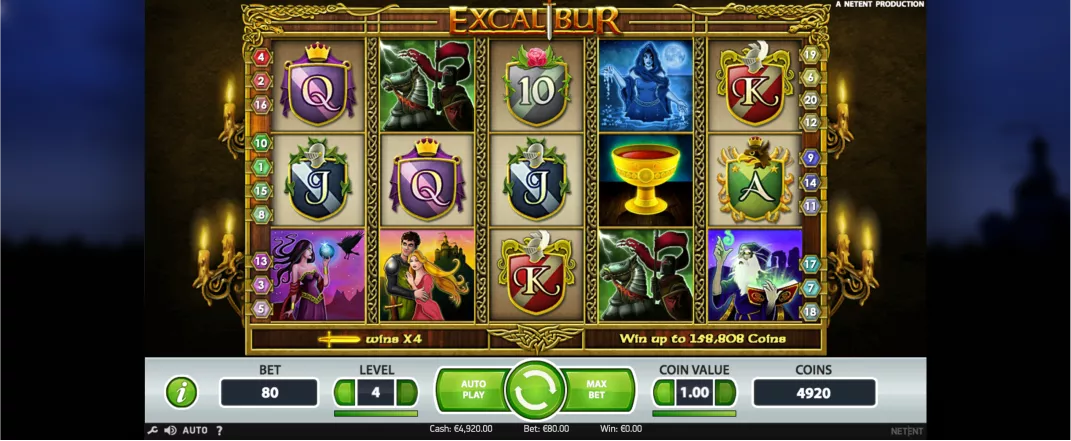The image size is (1071, 441).
Task: Mute the game sound speaker icon
Action: [170, 431]
